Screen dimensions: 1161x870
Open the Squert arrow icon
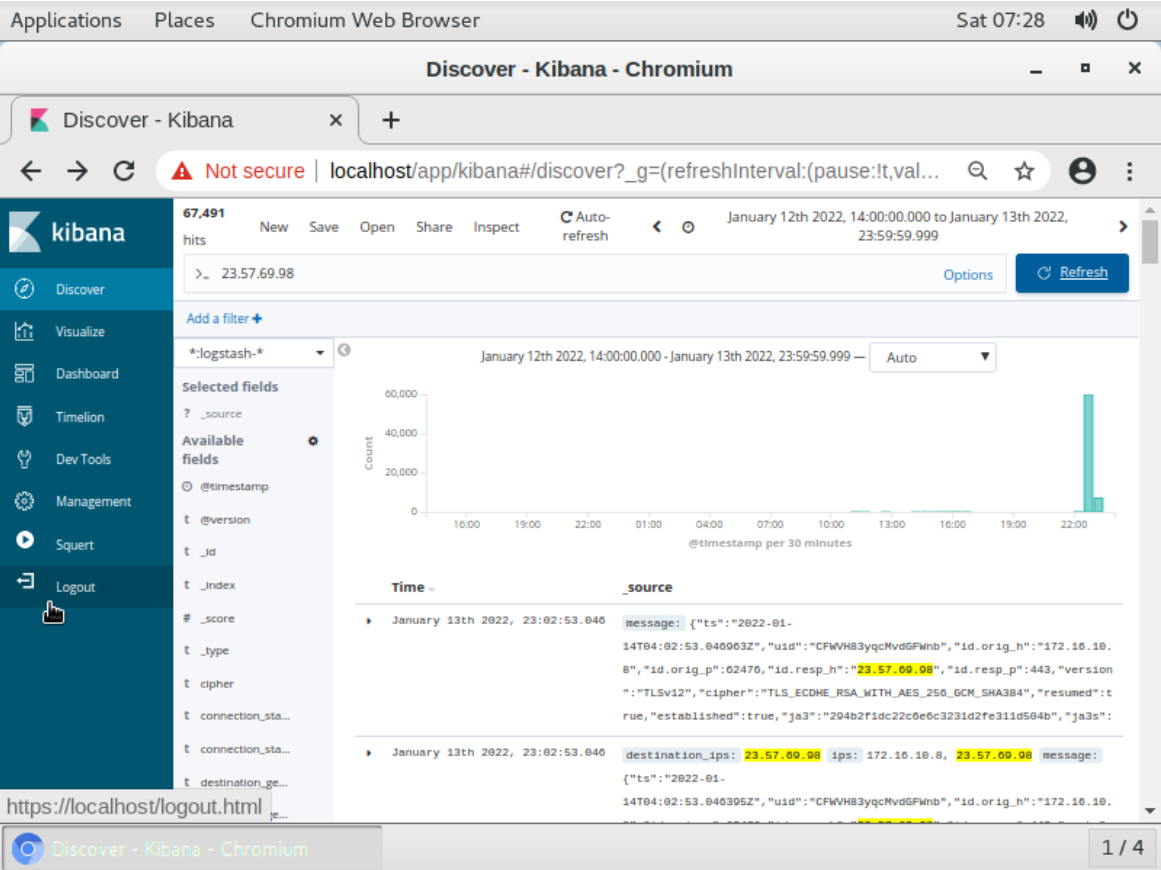[24, 540]
